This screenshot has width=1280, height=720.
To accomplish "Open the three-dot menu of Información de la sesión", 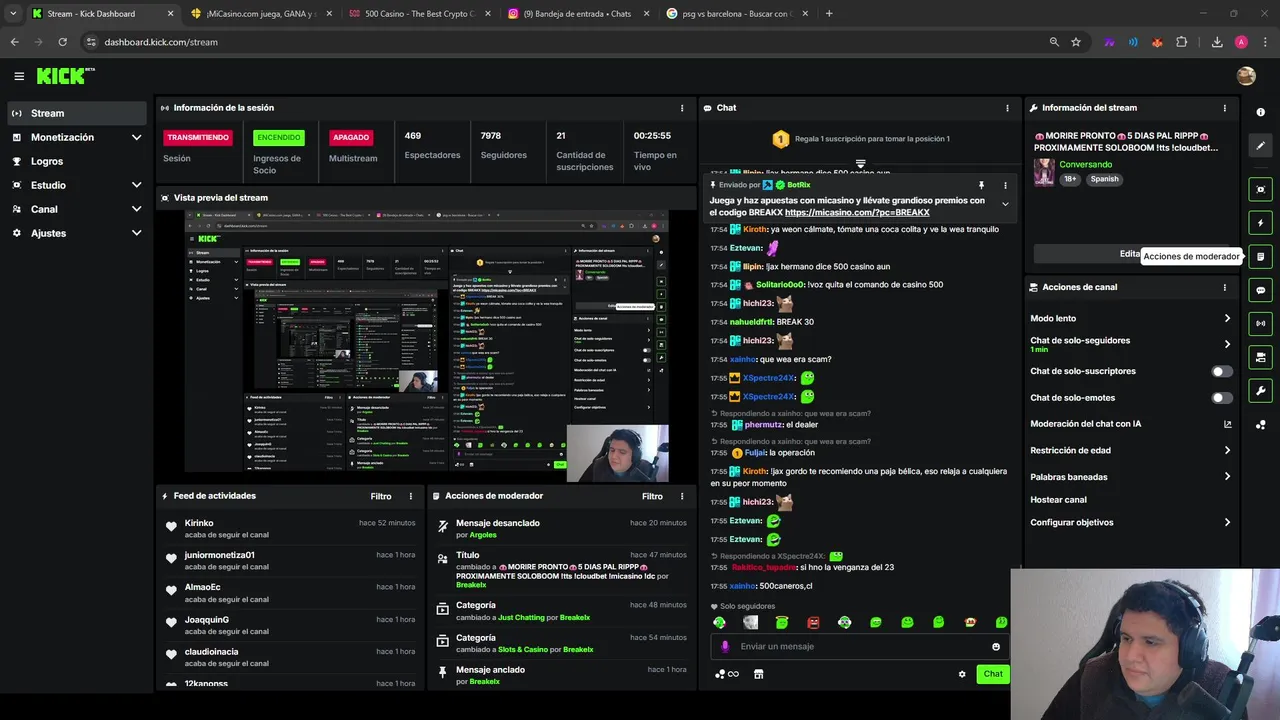I will 682,108.
